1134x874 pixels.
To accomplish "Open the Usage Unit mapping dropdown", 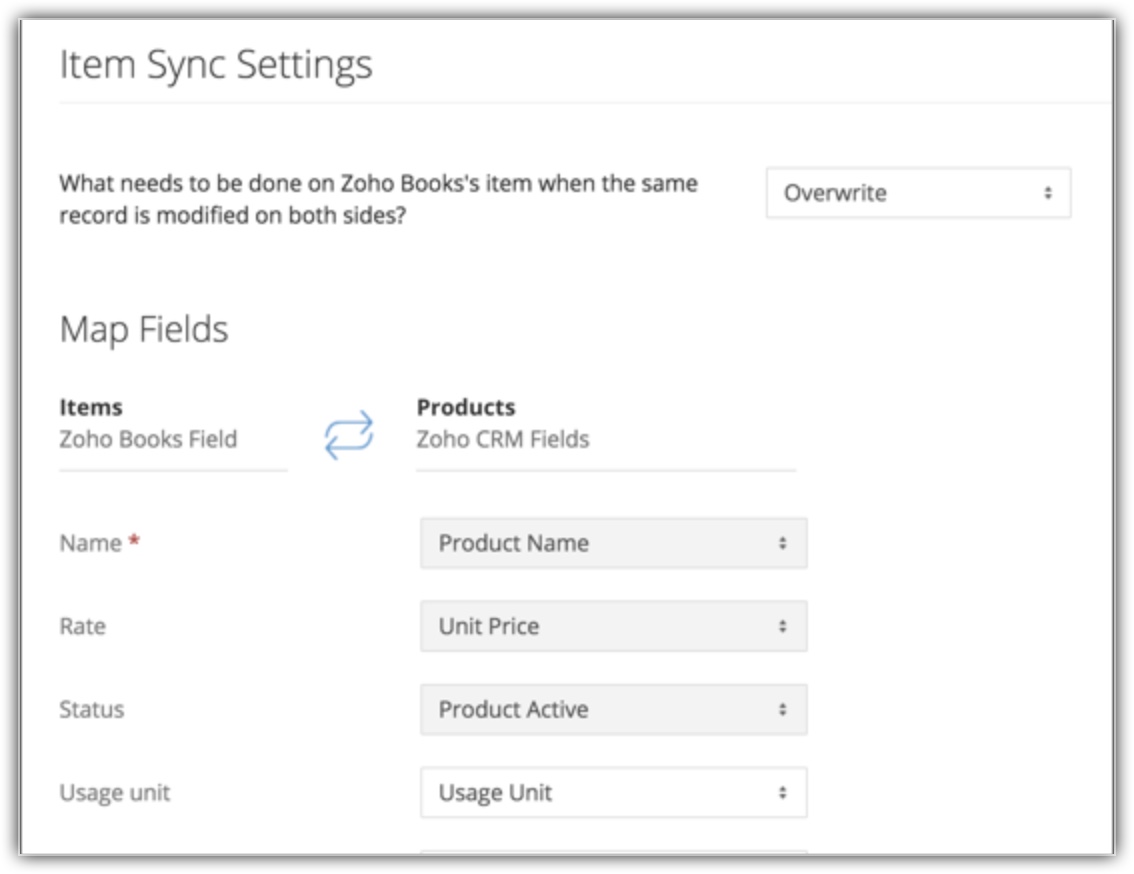I will pyautogui.click(x=613, y=793).
